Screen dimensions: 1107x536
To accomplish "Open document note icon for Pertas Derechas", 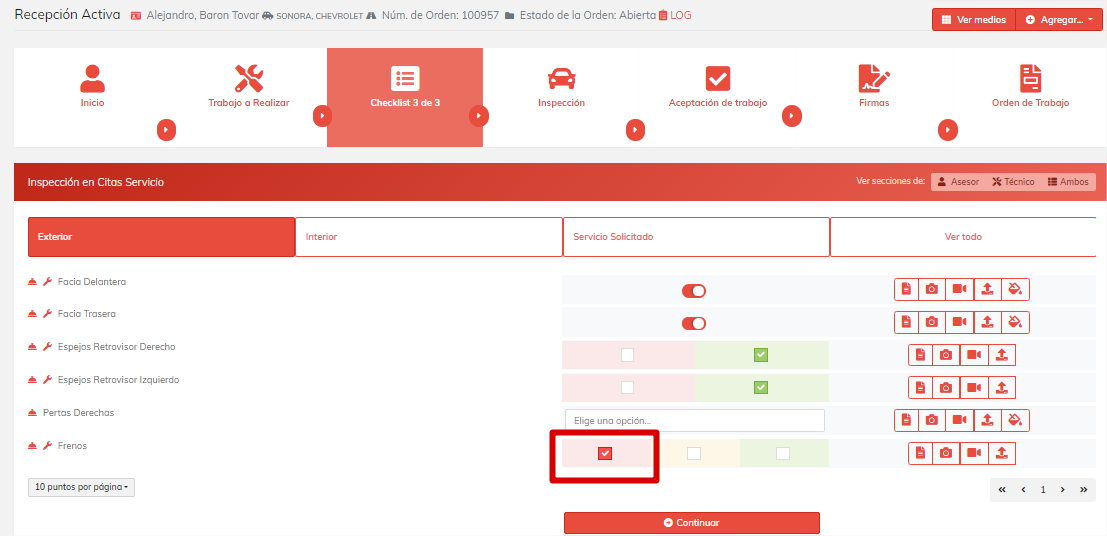I will (905, 420).
